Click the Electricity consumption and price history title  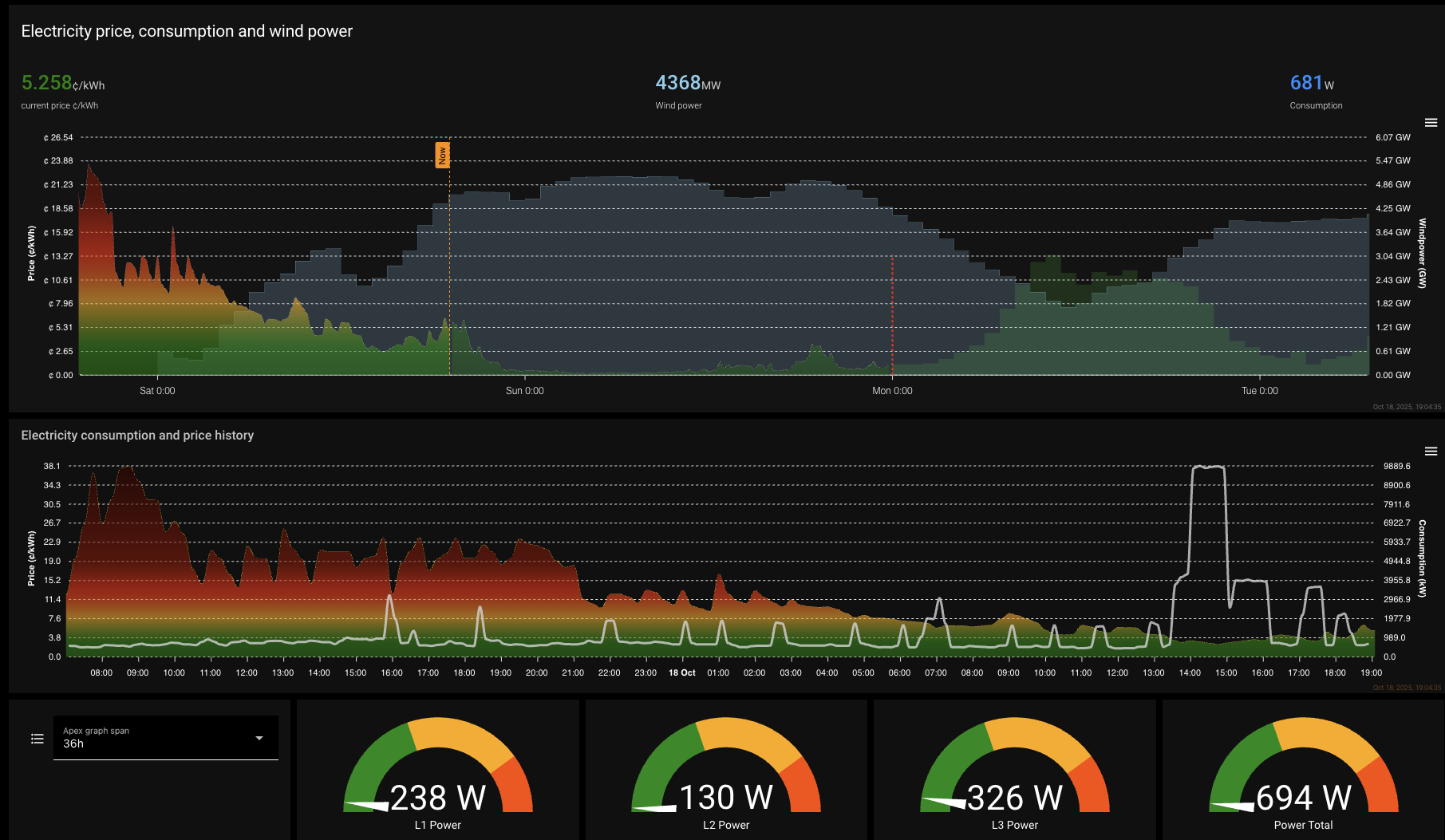pos(137,436)
